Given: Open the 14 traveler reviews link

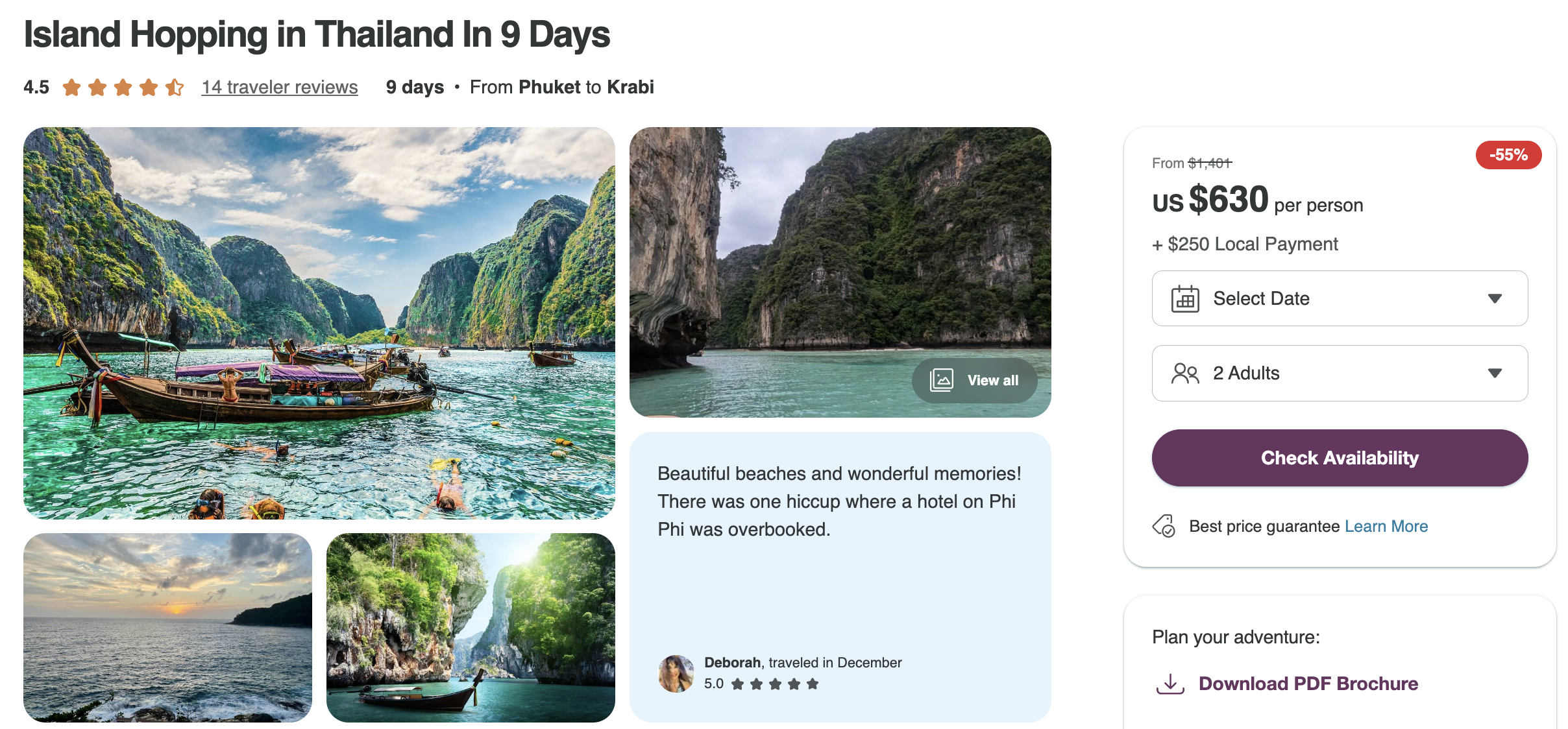Looking at the screenshot, I should [x=279, y=87].
